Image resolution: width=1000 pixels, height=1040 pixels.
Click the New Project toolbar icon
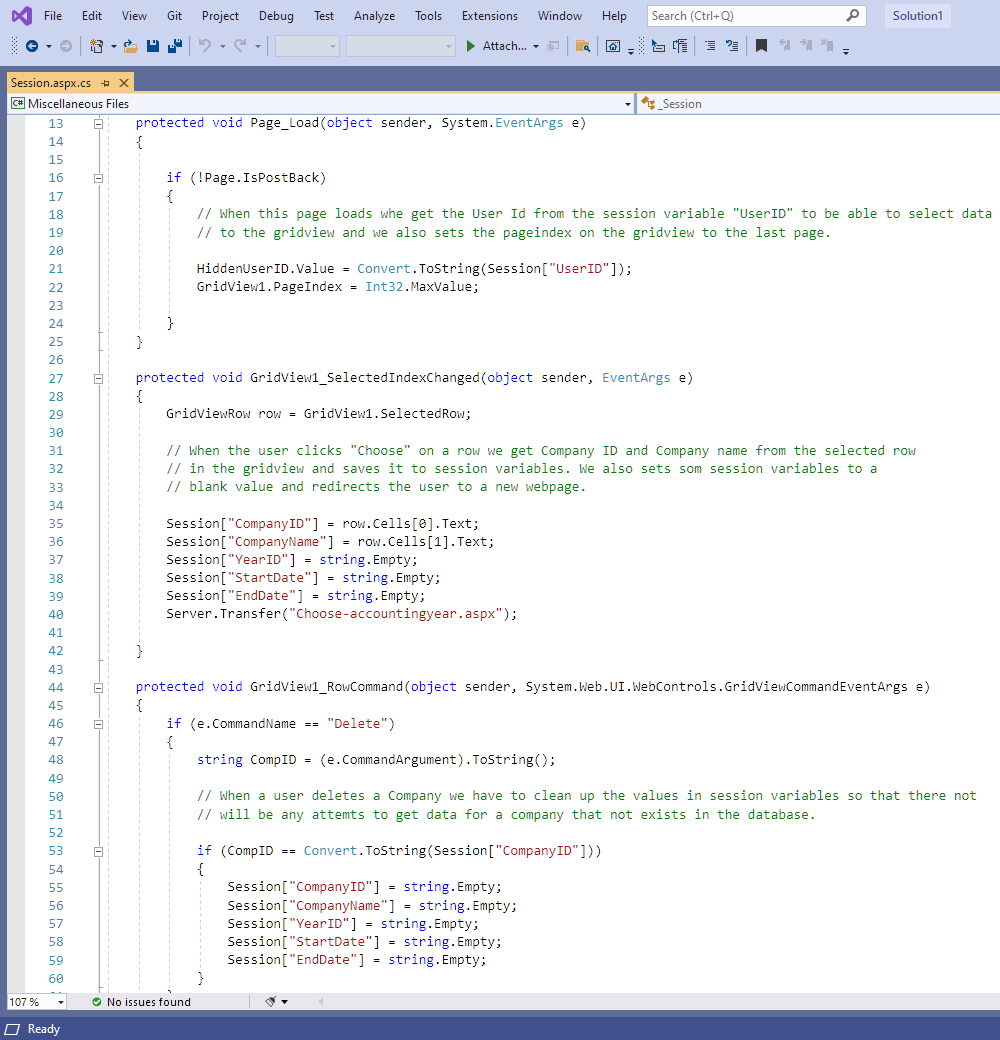tap(97, 46)
